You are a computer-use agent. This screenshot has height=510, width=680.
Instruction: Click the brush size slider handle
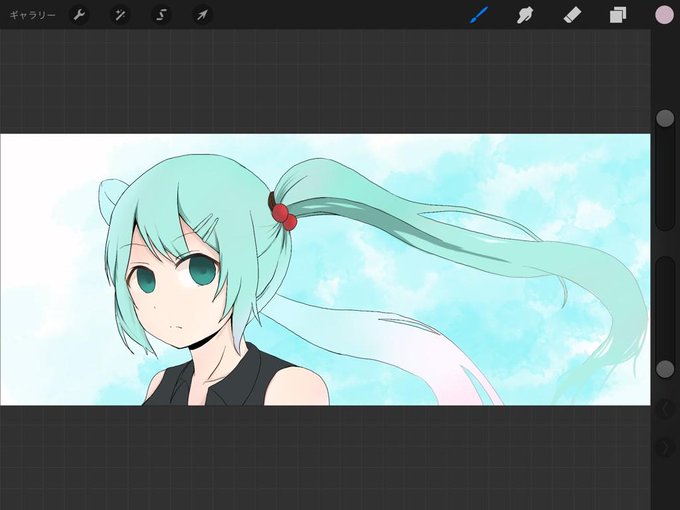click(665, 118)
